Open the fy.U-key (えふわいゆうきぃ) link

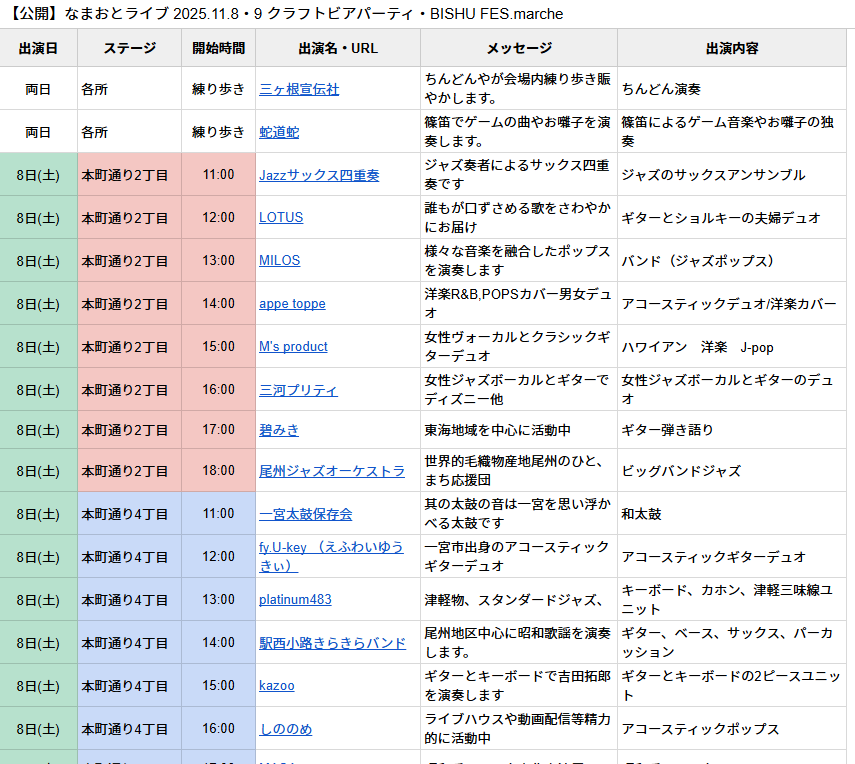[x=331, y=556]
